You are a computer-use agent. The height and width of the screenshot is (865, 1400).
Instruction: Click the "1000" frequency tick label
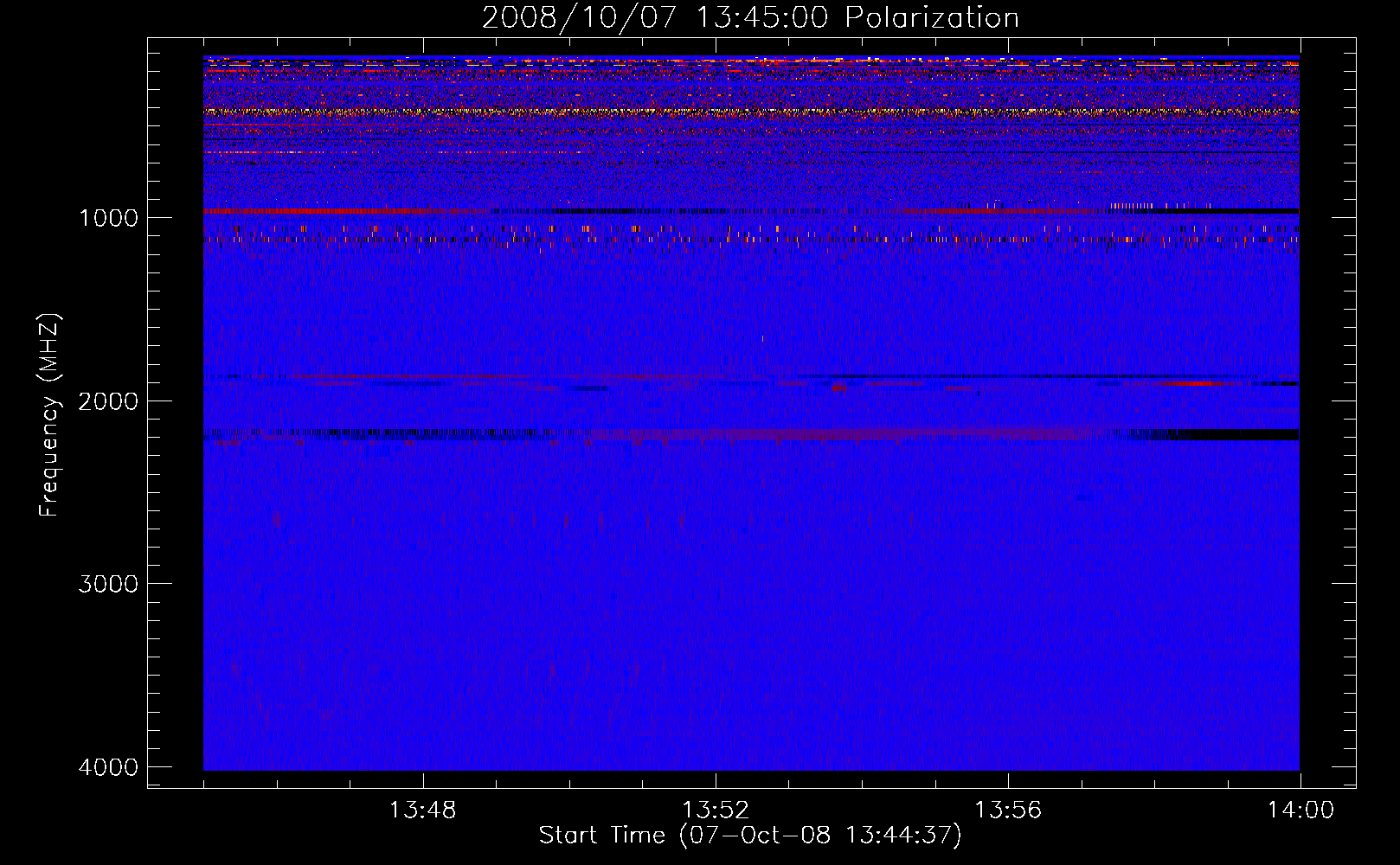[108, 217]
